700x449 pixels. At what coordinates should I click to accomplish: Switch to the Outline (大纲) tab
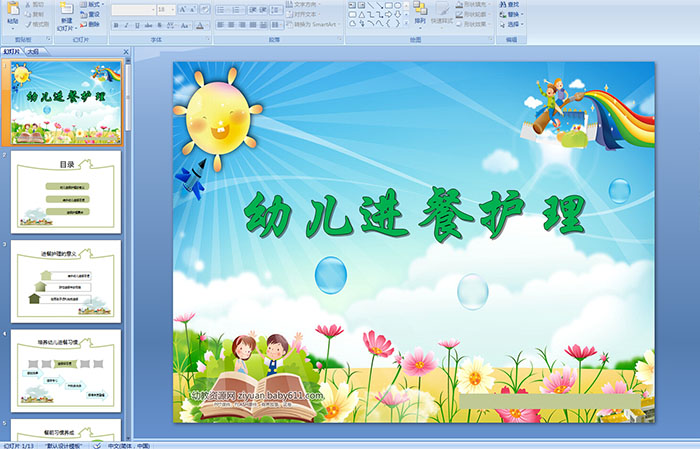[x=33, y=52]
